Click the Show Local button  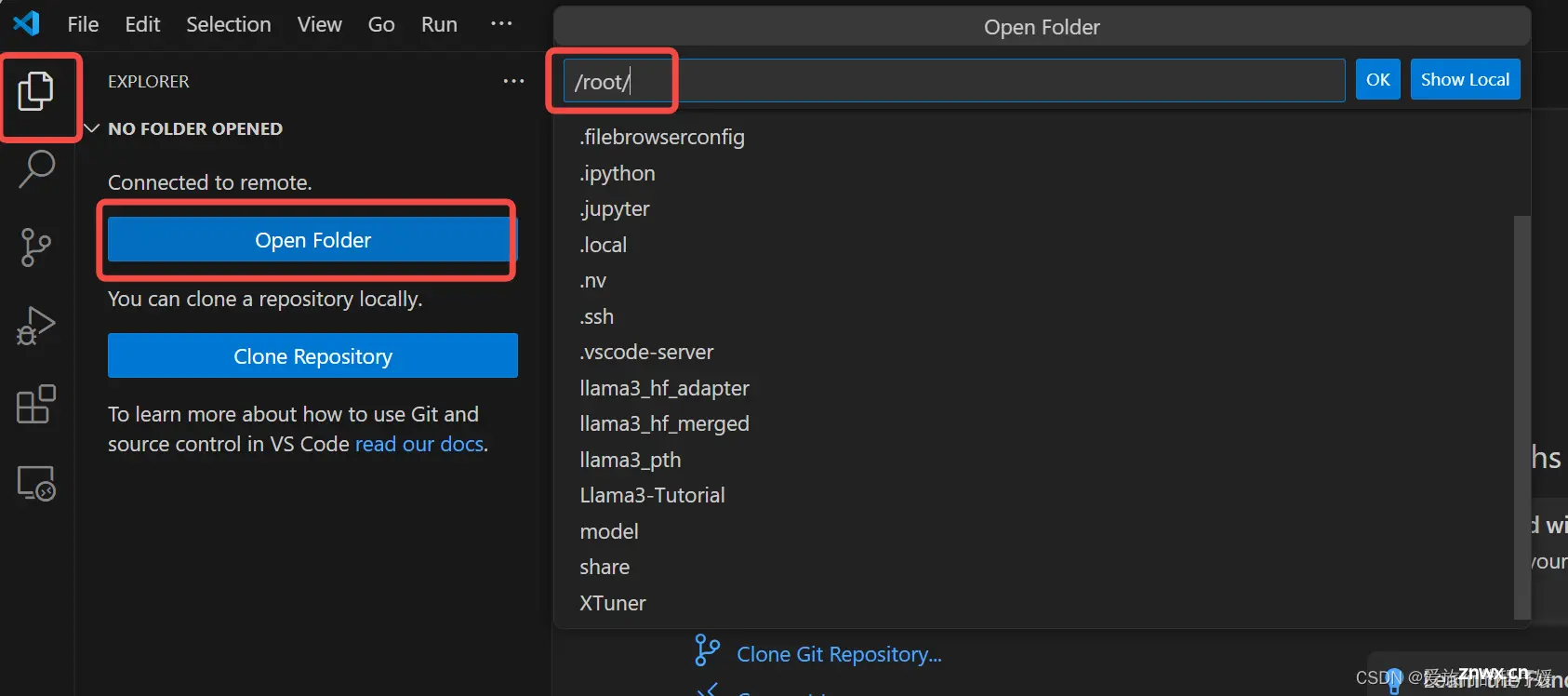pyautogui.click(x=1465, y=80)
